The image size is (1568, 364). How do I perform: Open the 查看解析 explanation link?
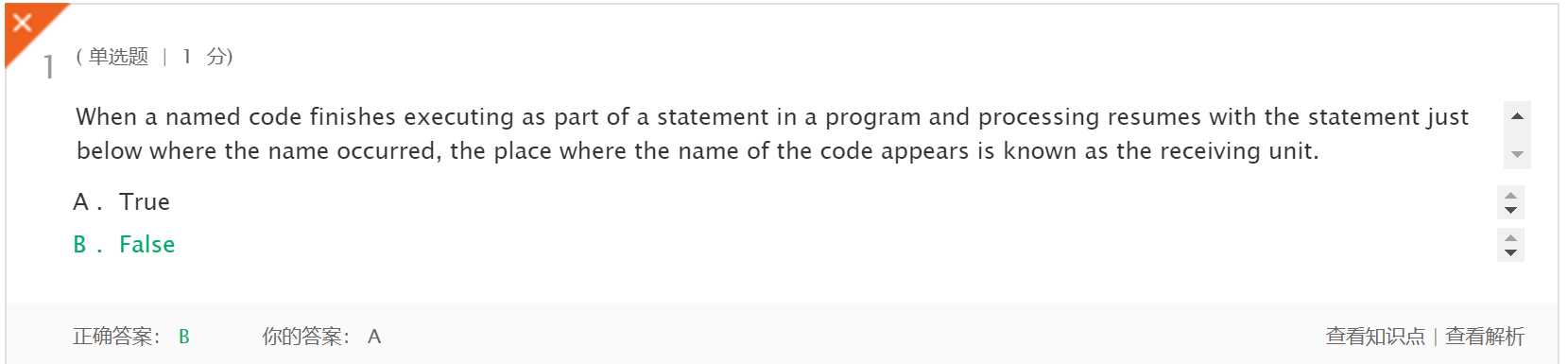1485,337
